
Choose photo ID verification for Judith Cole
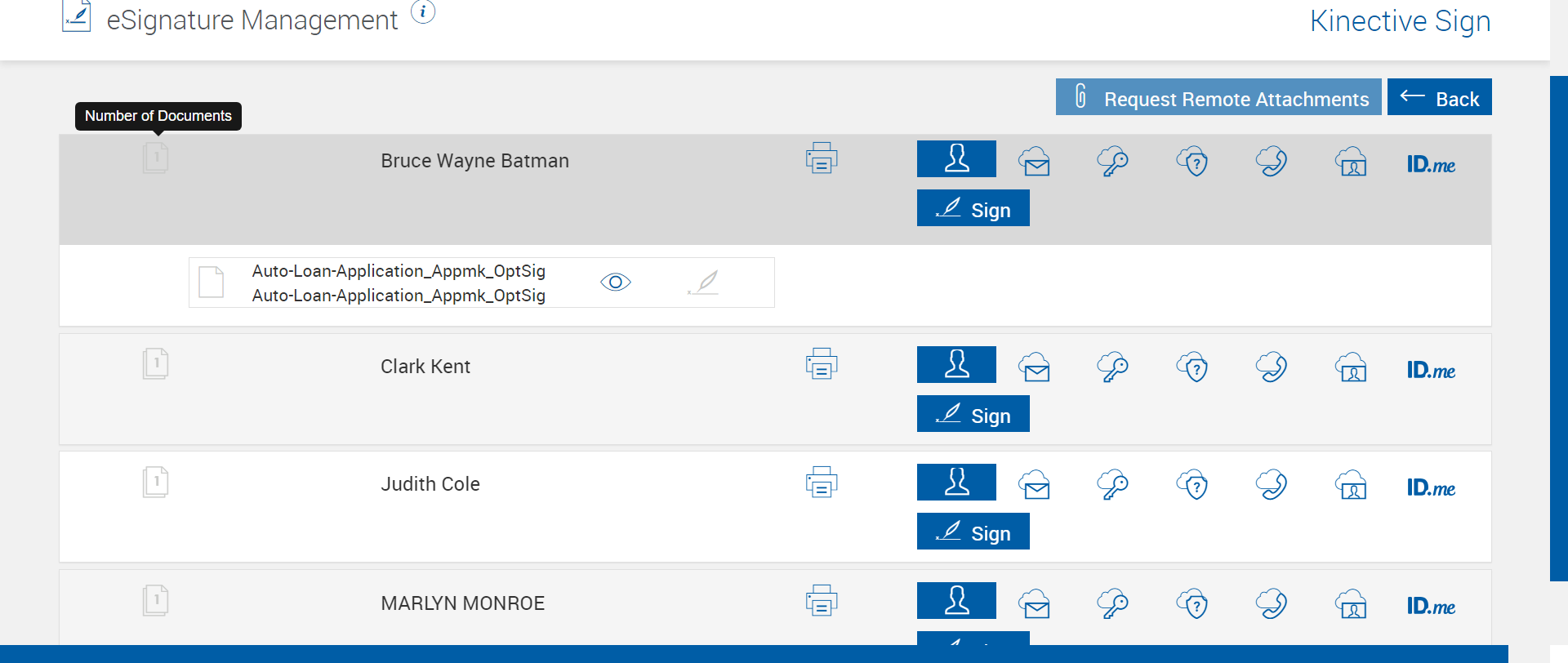coord(1352,485)
